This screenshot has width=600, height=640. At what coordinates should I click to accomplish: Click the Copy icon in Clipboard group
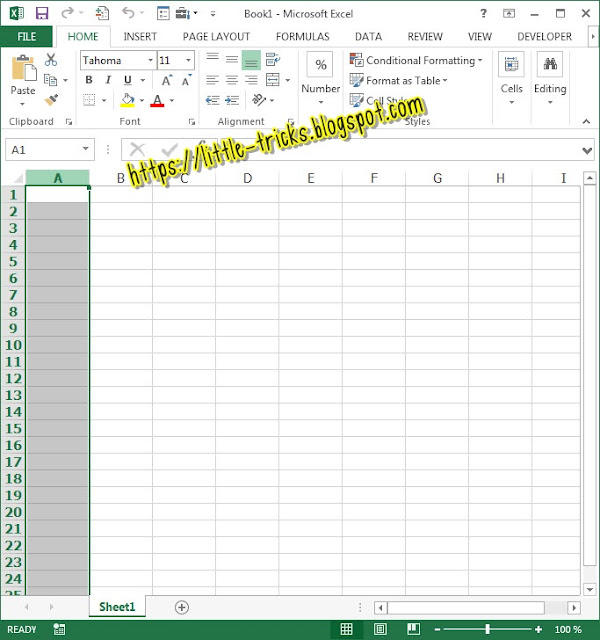(50, 80)
